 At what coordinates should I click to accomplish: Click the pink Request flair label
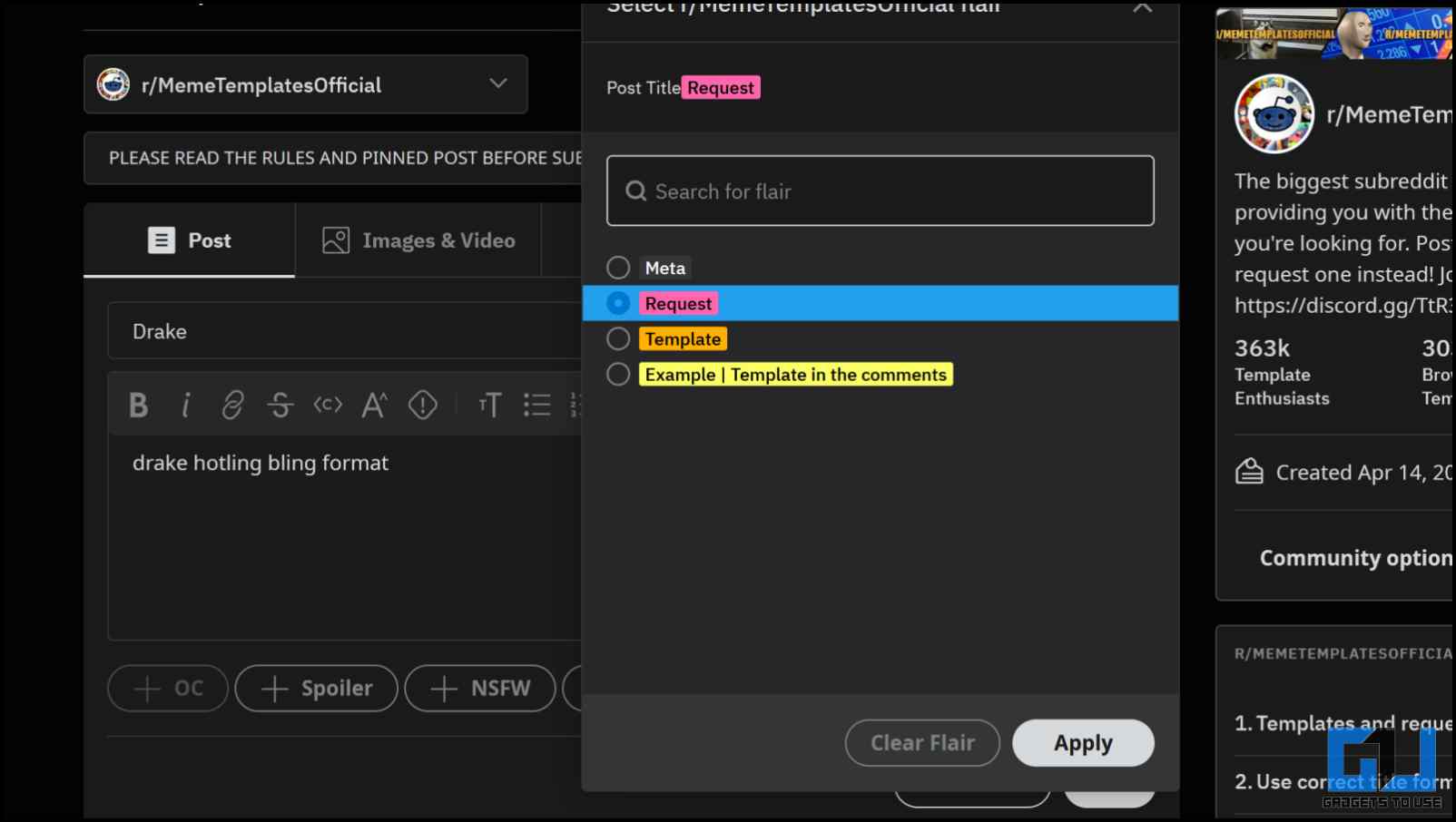click(x=678, y=303)
